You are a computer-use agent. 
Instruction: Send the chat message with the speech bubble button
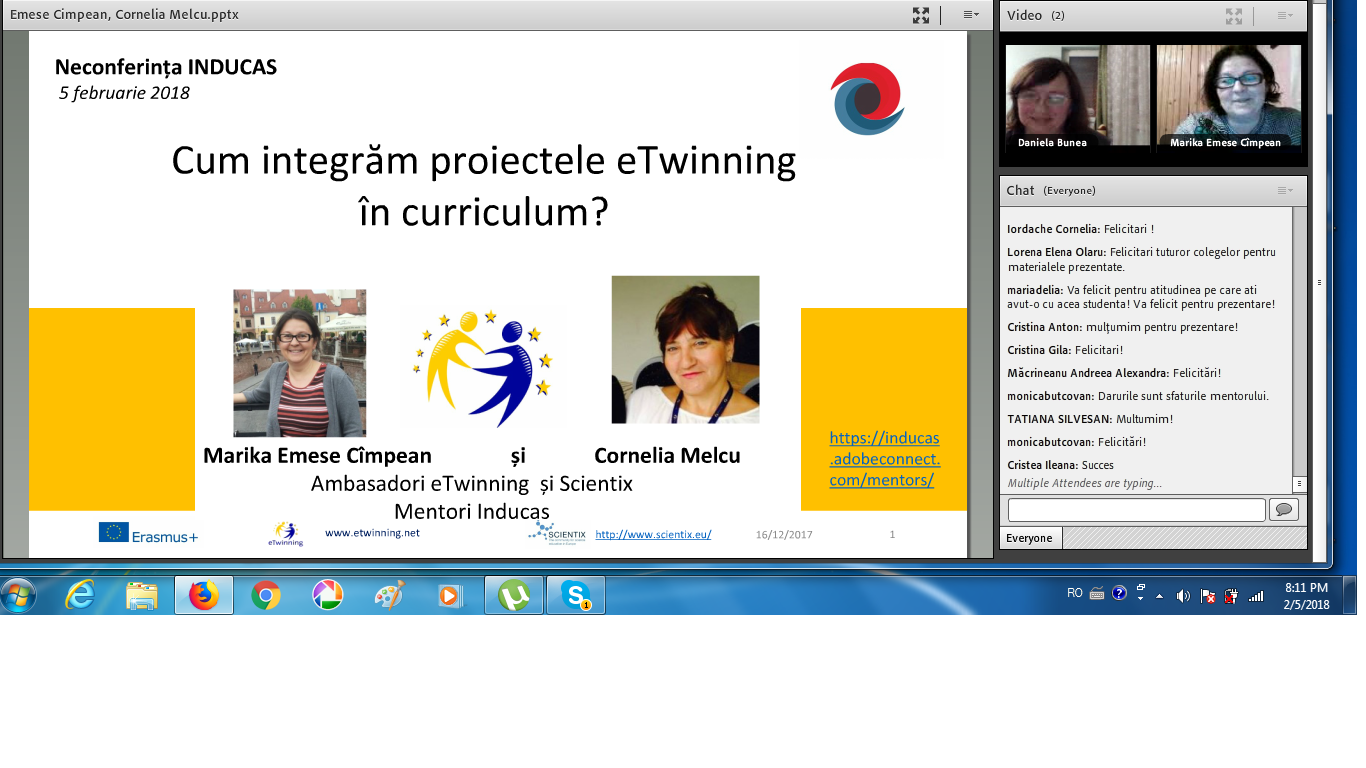click(1283, 510)
